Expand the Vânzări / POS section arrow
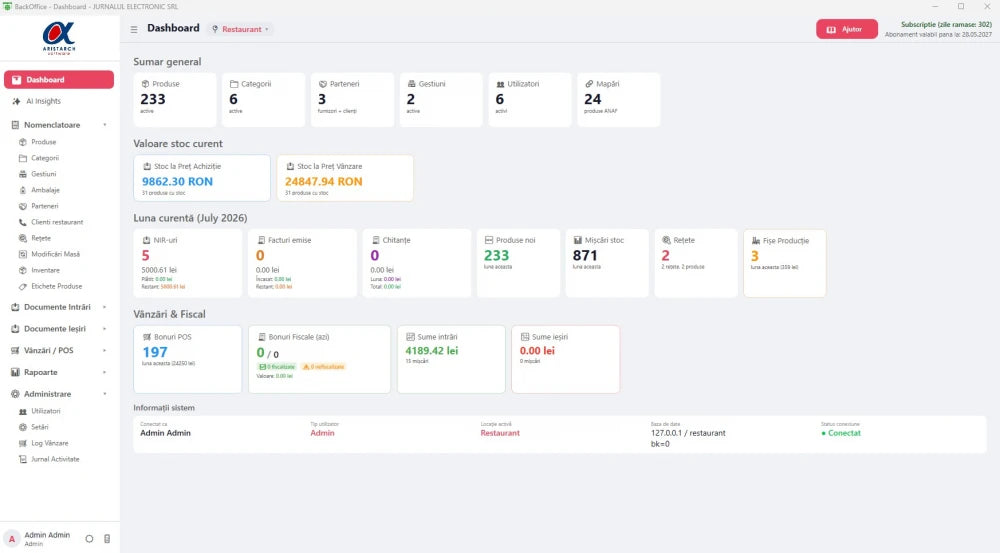 pos(105,351)
